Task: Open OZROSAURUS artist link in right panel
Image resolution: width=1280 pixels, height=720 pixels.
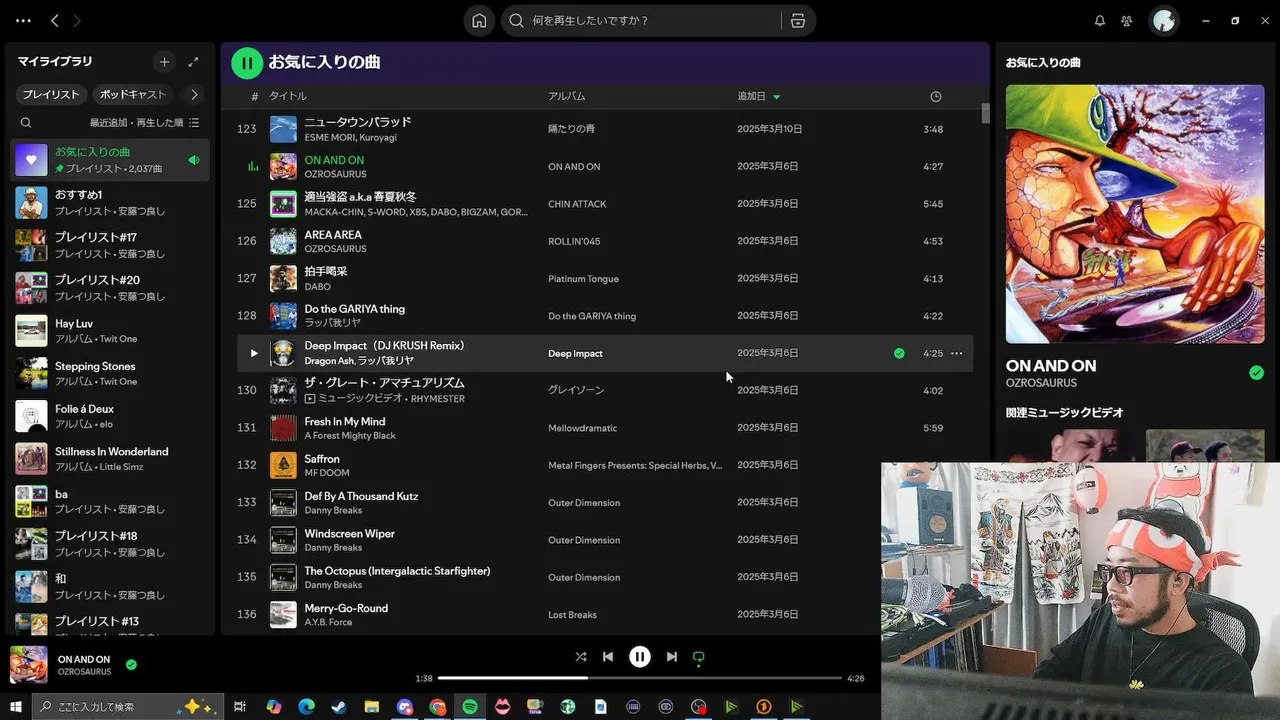Action: coord(1041,383)
